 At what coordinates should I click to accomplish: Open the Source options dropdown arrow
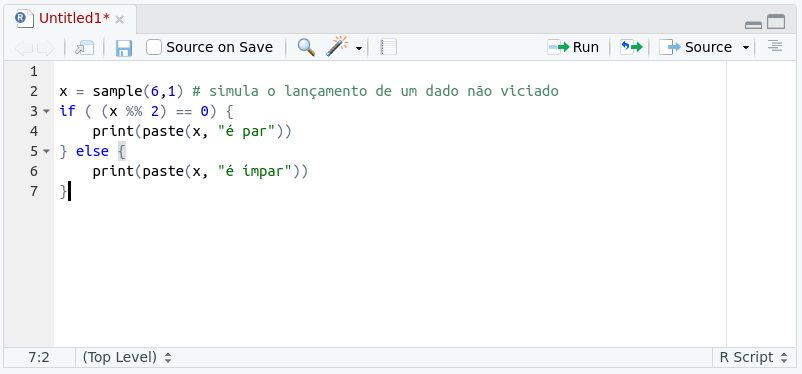[746, 48]
